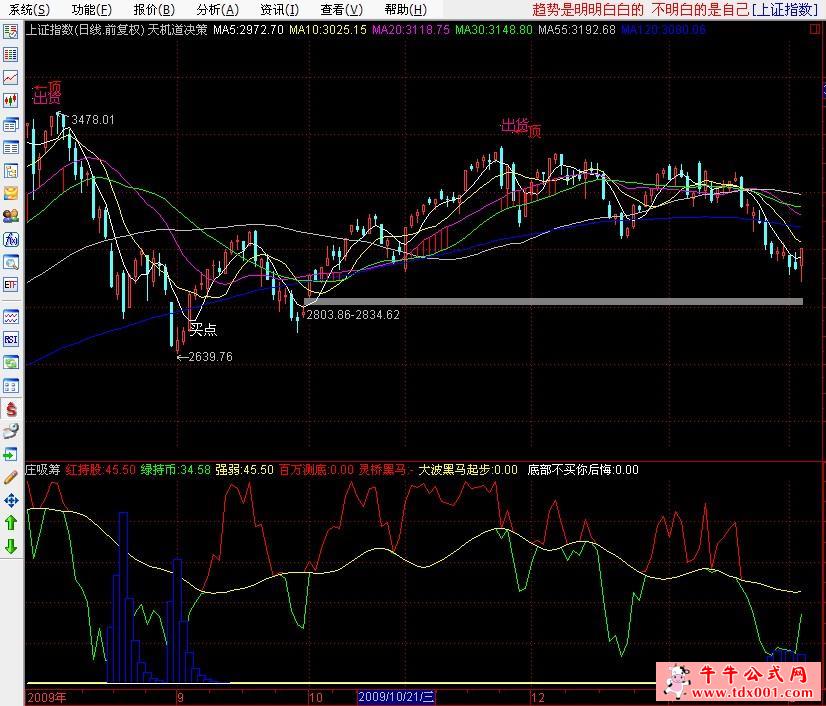Click the checklist report icon at sidebar top
Screen dimensions: 826x706
tap(11, 32)
